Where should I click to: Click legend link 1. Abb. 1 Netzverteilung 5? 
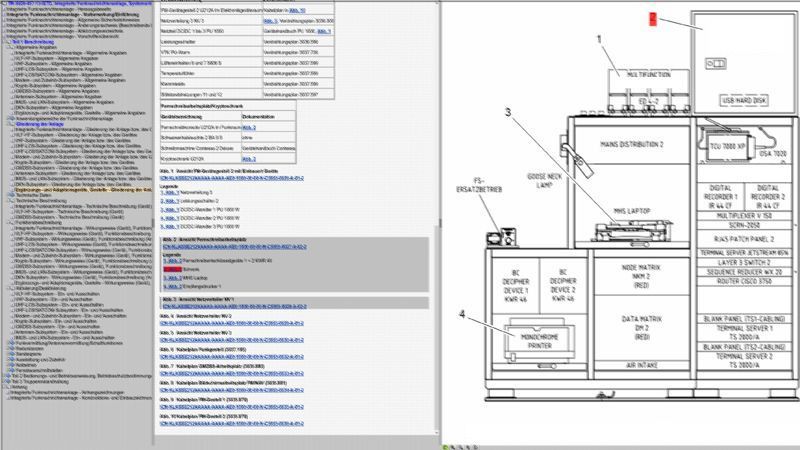(x=169, y=193)
